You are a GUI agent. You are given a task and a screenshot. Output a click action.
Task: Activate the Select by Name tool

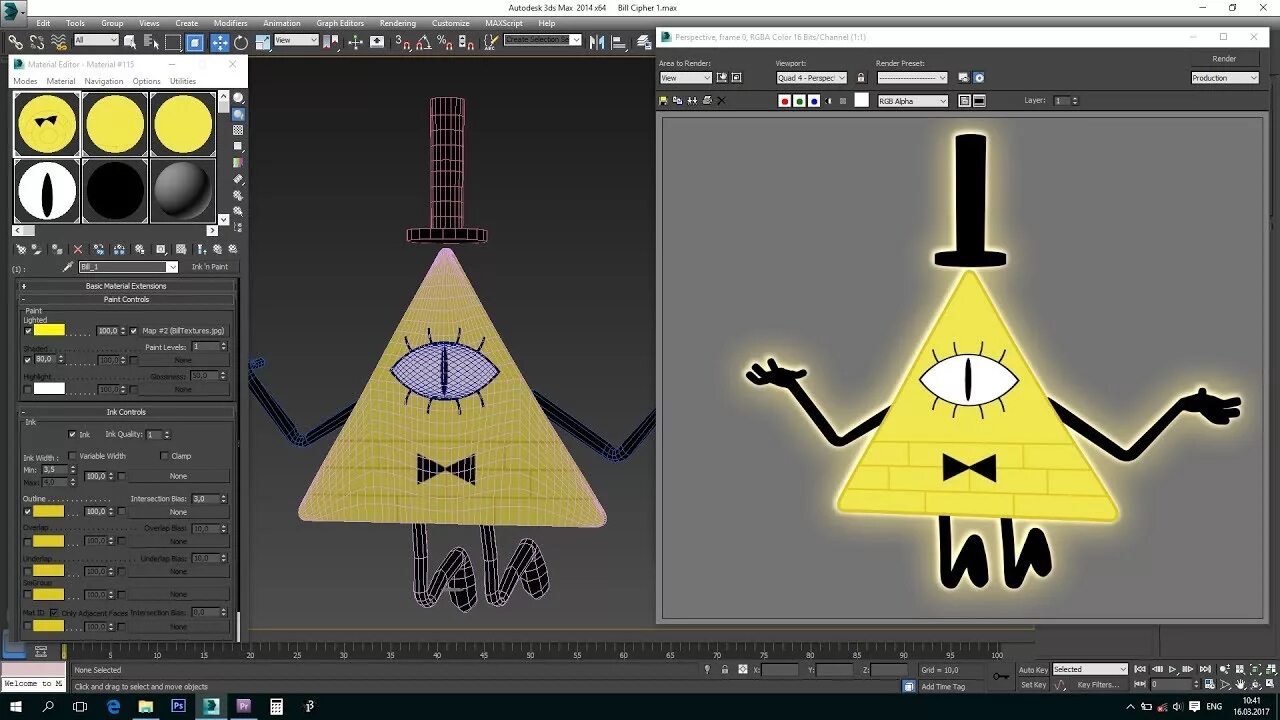coord(151,42)
